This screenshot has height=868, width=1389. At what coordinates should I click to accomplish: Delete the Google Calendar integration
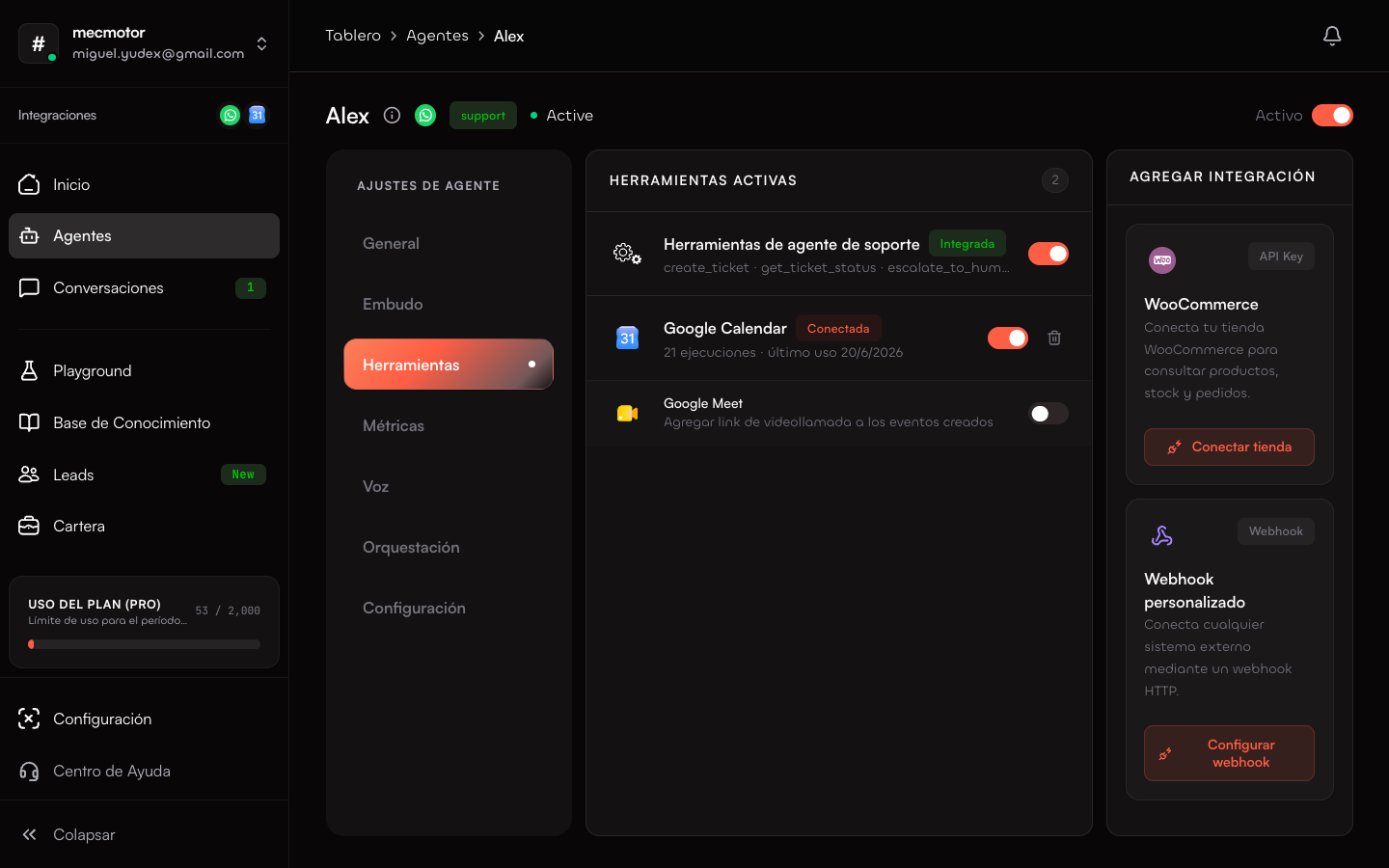pyautogui.click(x=1054, y=338)
